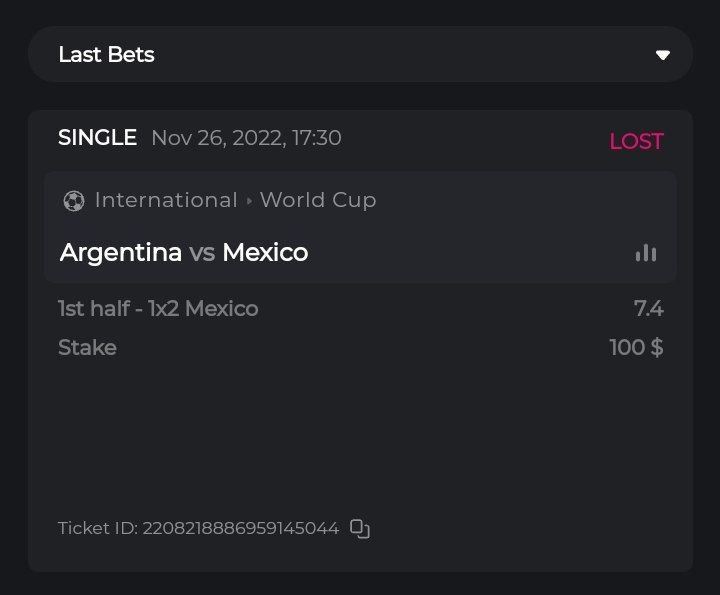Select the Argentina team name
The height and width of the screenshot is (595, 720).
121,252
